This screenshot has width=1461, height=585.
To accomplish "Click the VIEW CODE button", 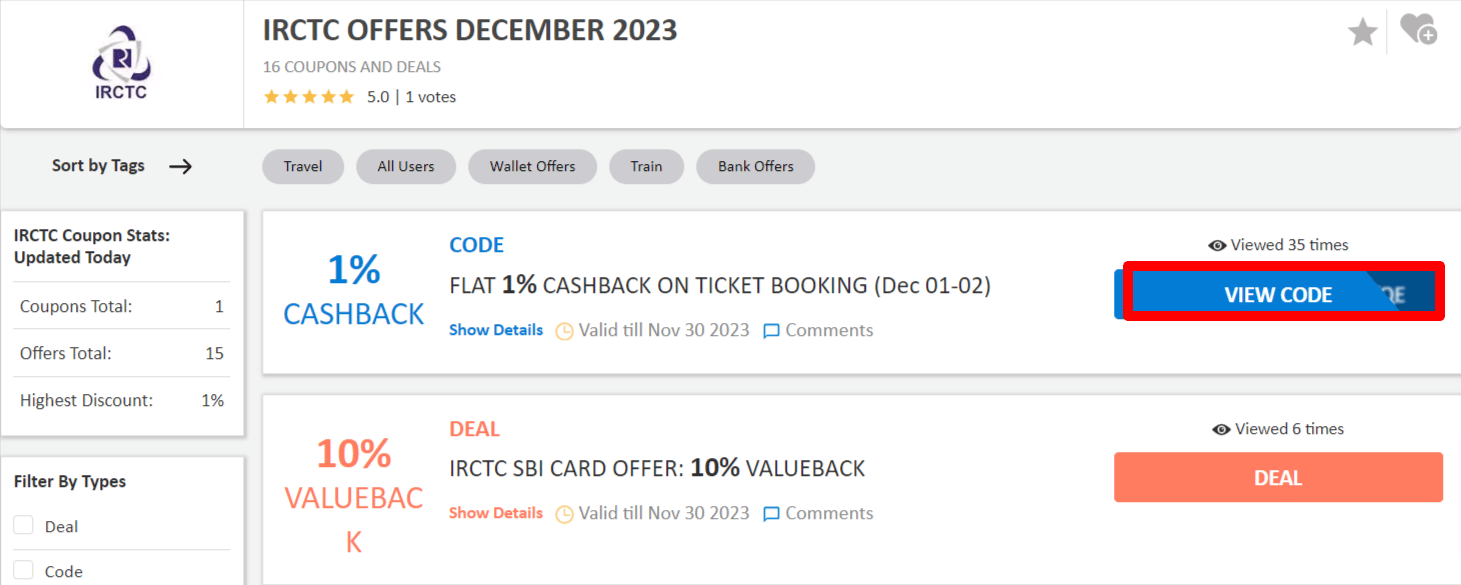I will (1278, 295).
